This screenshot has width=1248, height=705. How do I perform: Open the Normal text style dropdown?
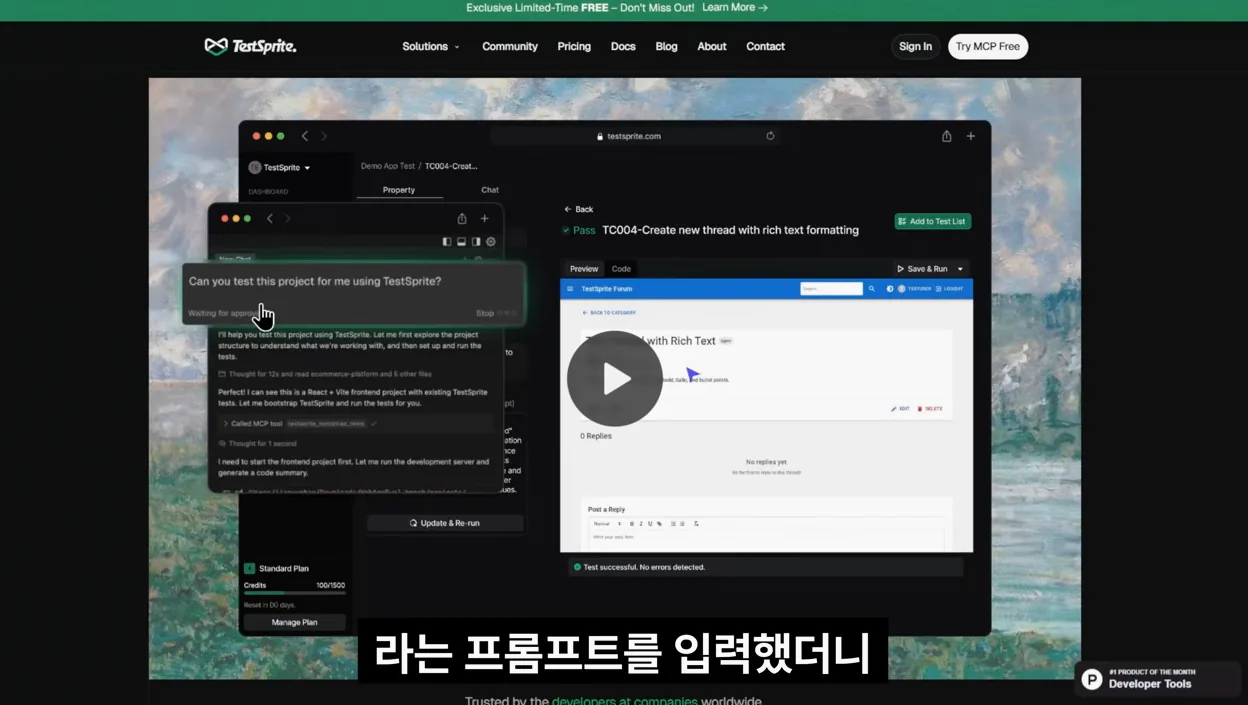point(607,524)
